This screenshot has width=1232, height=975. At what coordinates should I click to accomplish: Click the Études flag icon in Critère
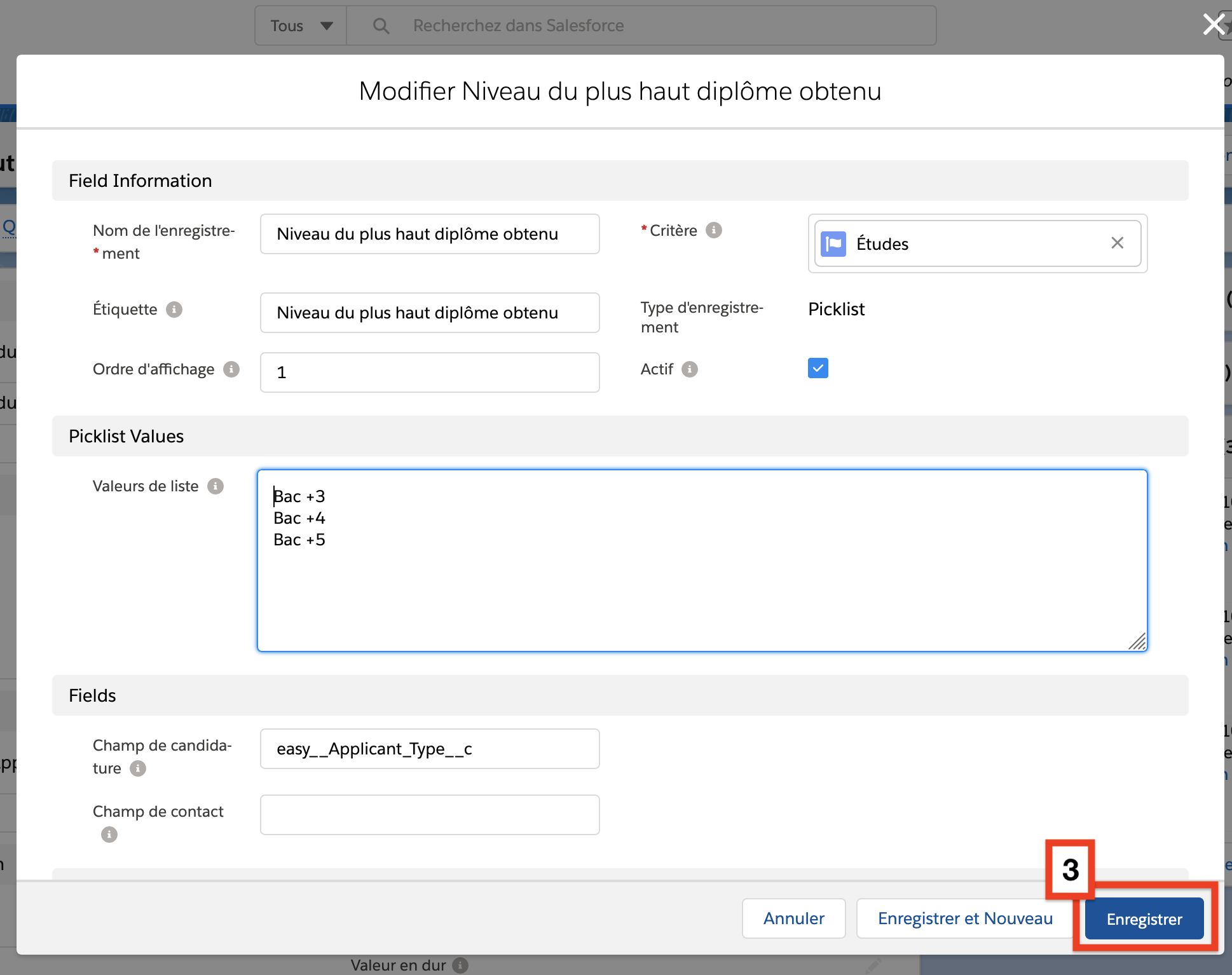coord(833,243)
